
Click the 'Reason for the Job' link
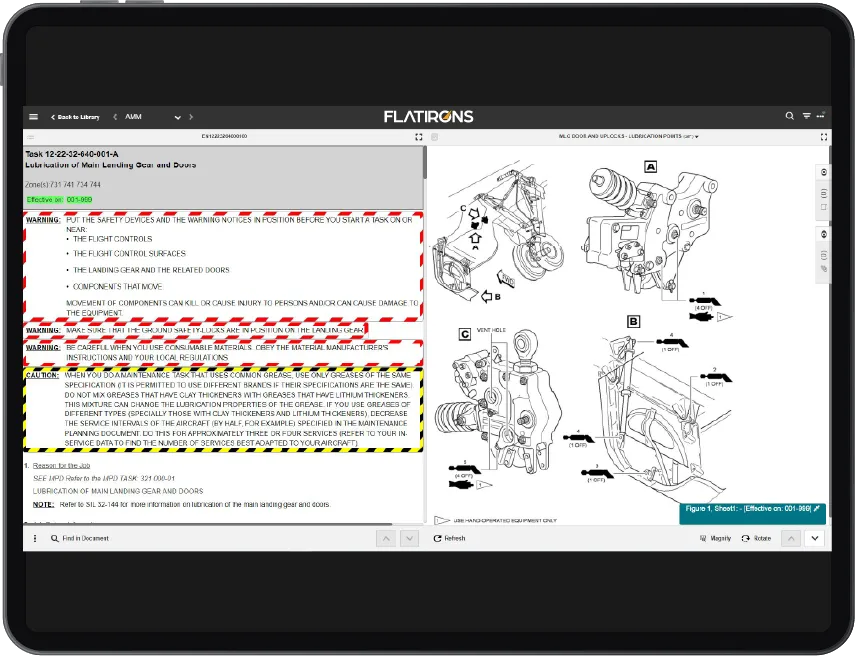[62, 466]
